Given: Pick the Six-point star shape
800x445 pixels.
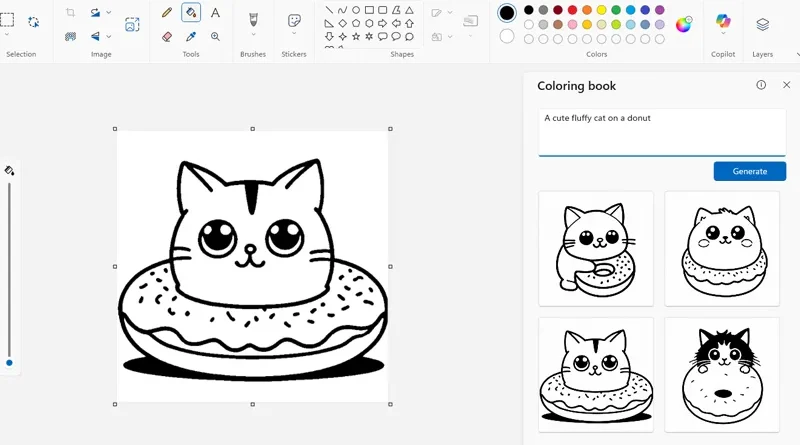Looking at the screenshot, I should click(x=369, y=36).
